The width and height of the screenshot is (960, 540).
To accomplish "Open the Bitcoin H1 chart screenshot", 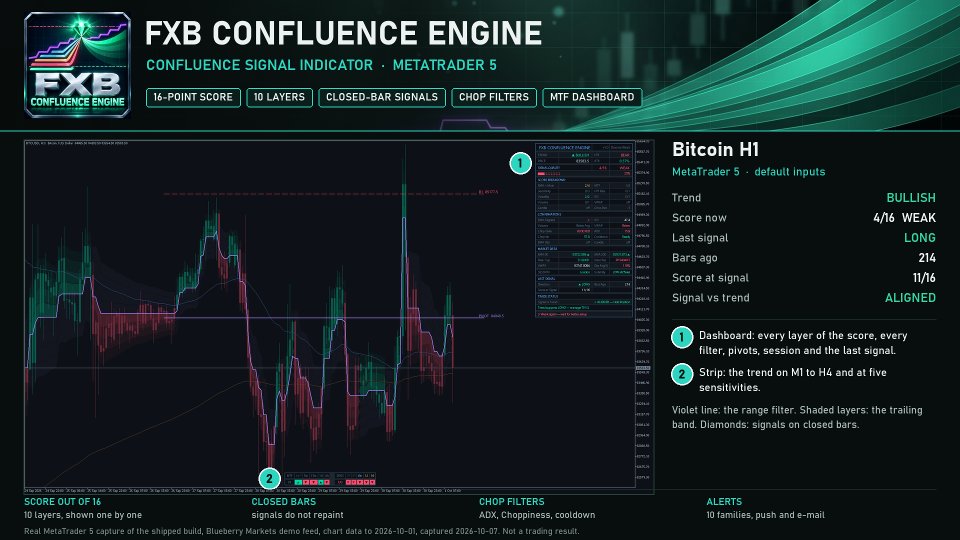I will coord(339,317).
